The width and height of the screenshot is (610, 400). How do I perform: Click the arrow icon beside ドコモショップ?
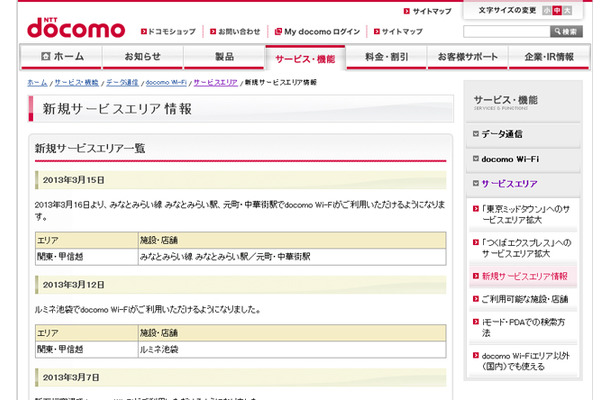(x=144, y=32)
